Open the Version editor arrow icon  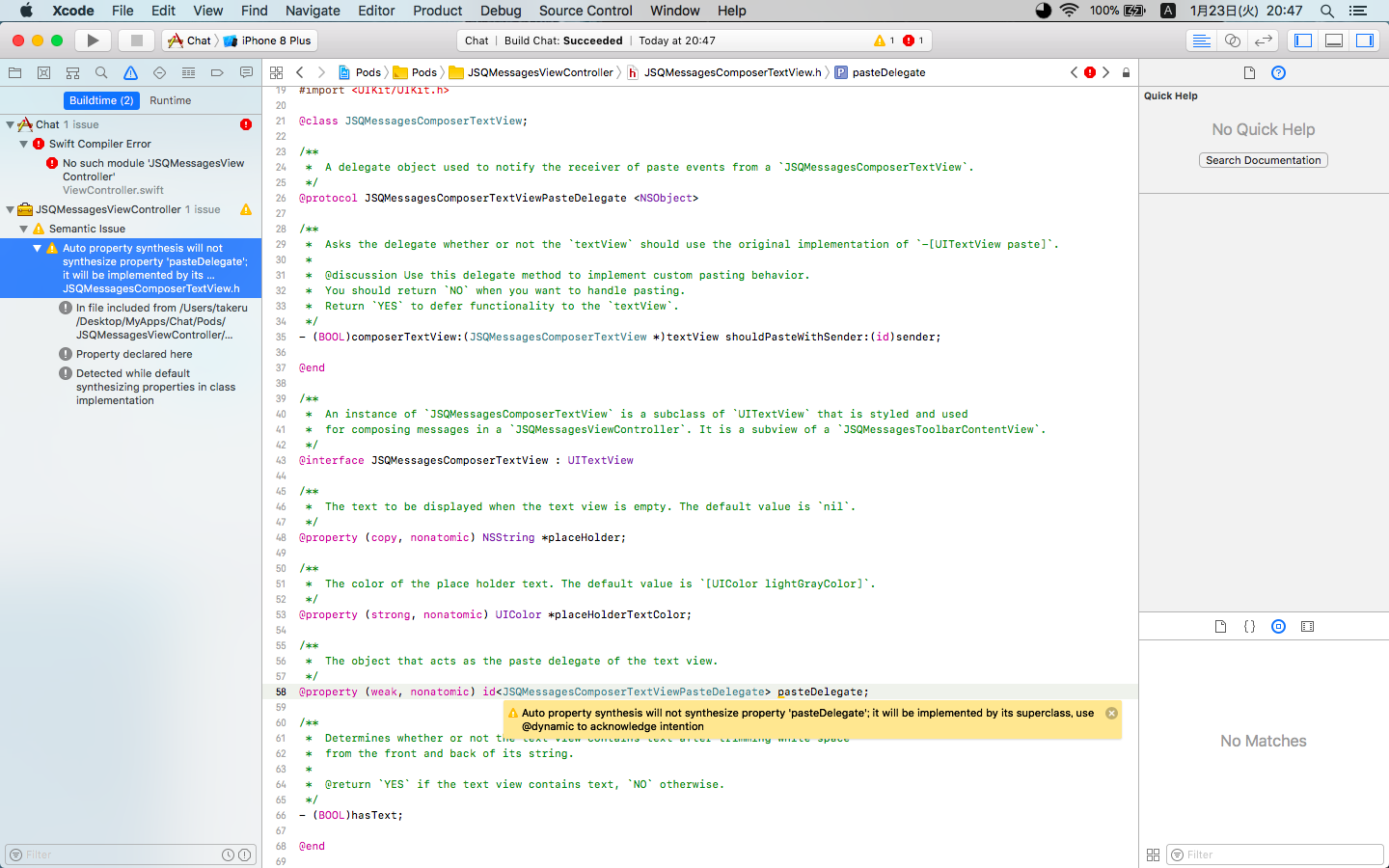1263,40
